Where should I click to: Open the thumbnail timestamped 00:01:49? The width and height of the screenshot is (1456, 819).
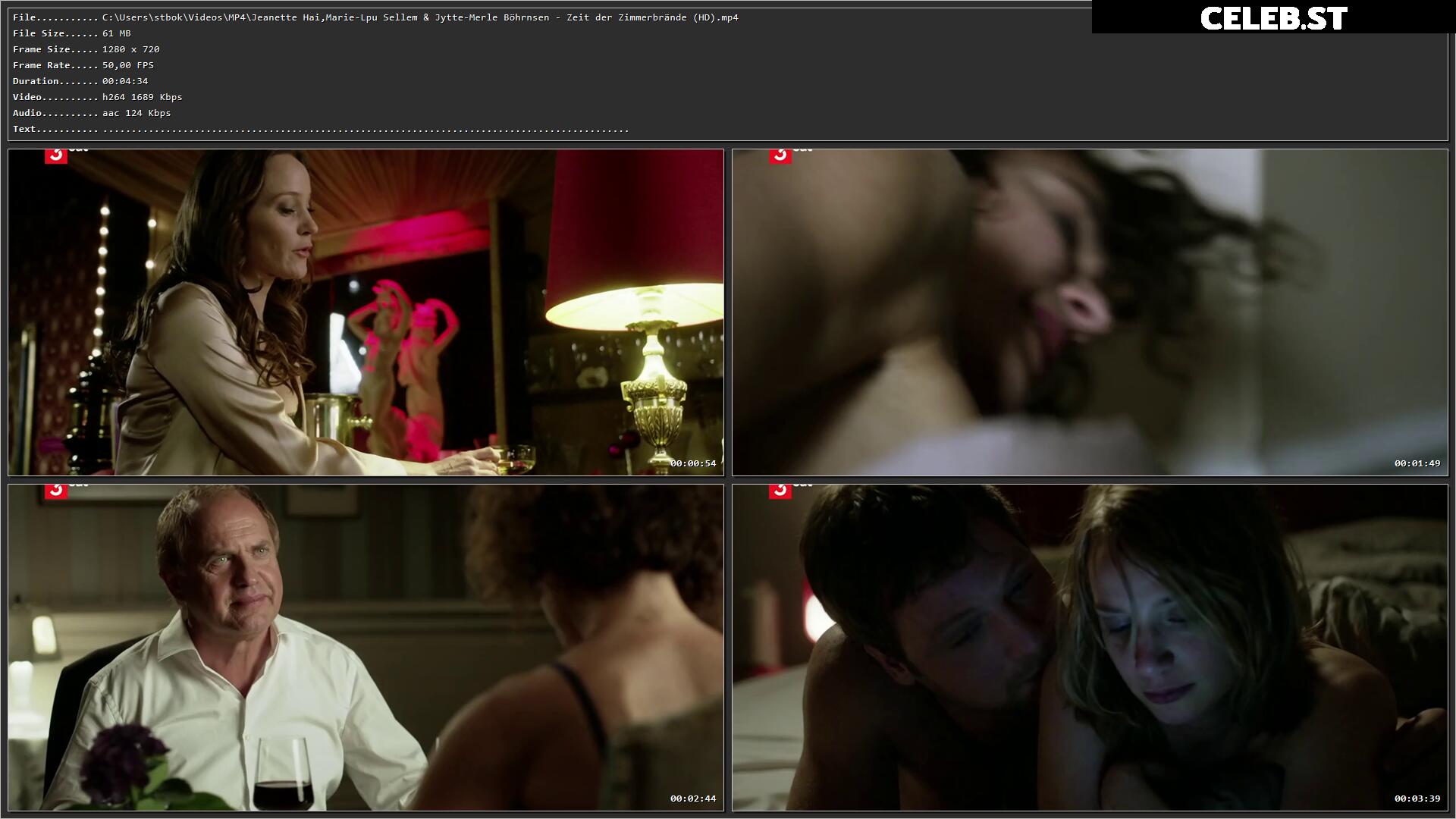click(x=1090, y=312)
